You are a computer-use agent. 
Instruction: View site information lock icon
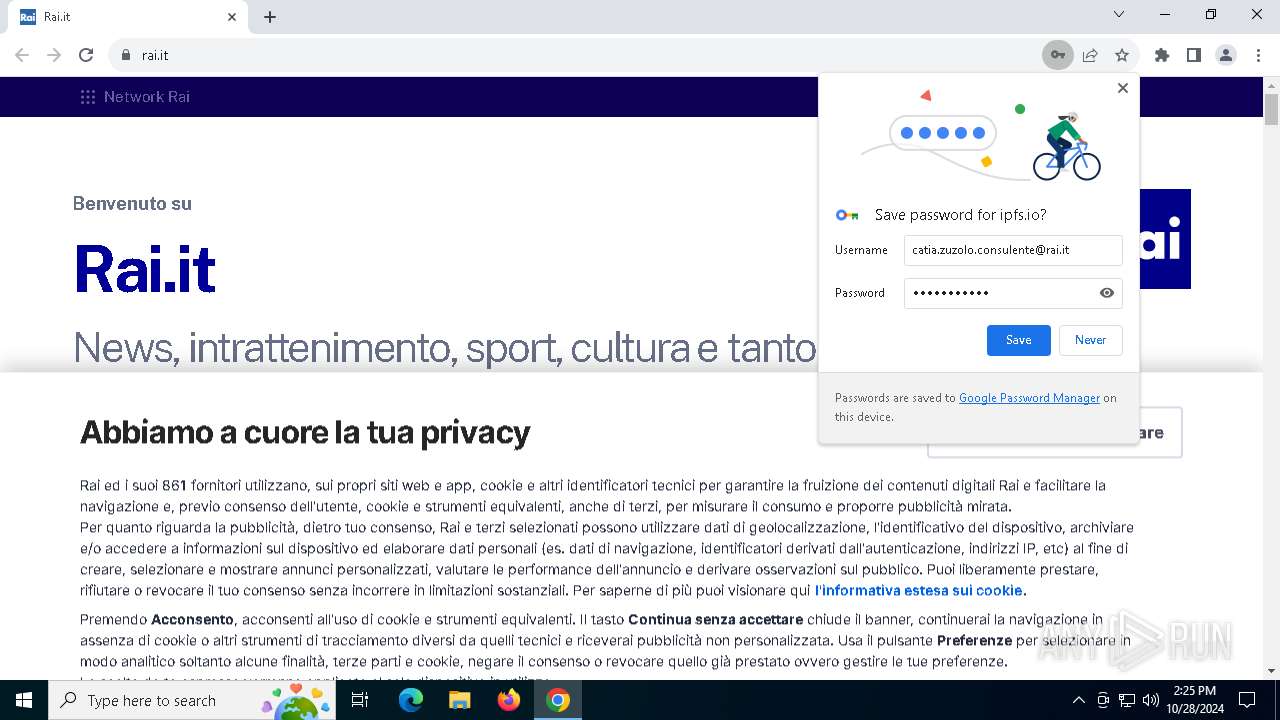(x=126, y=55)
